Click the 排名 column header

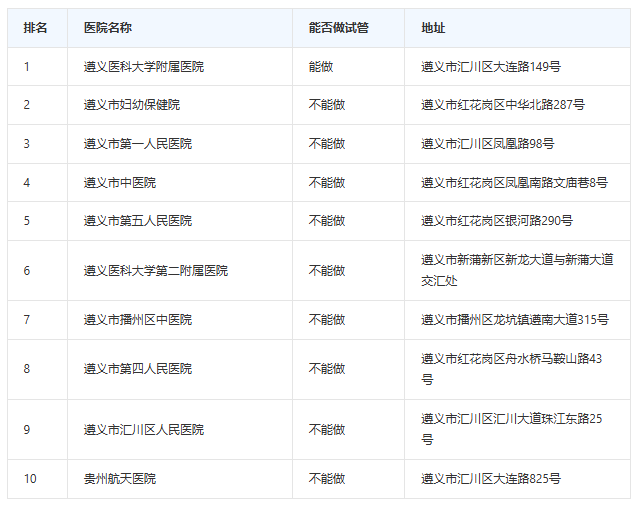click(36, 28)
